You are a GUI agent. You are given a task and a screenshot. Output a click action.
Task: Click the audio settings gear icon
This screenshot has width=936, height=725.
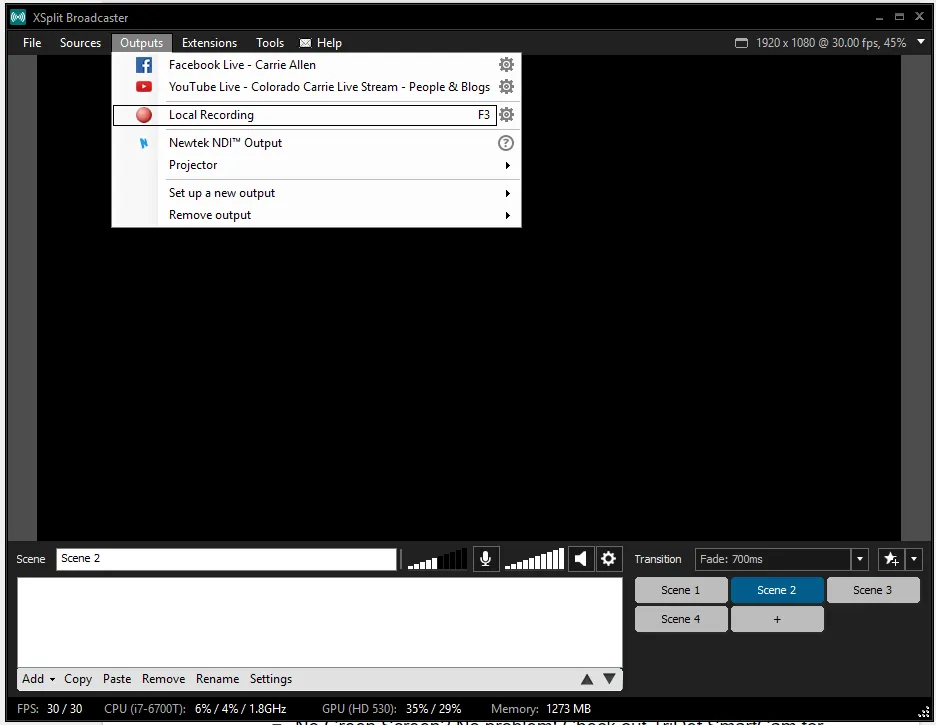[608, 559]
